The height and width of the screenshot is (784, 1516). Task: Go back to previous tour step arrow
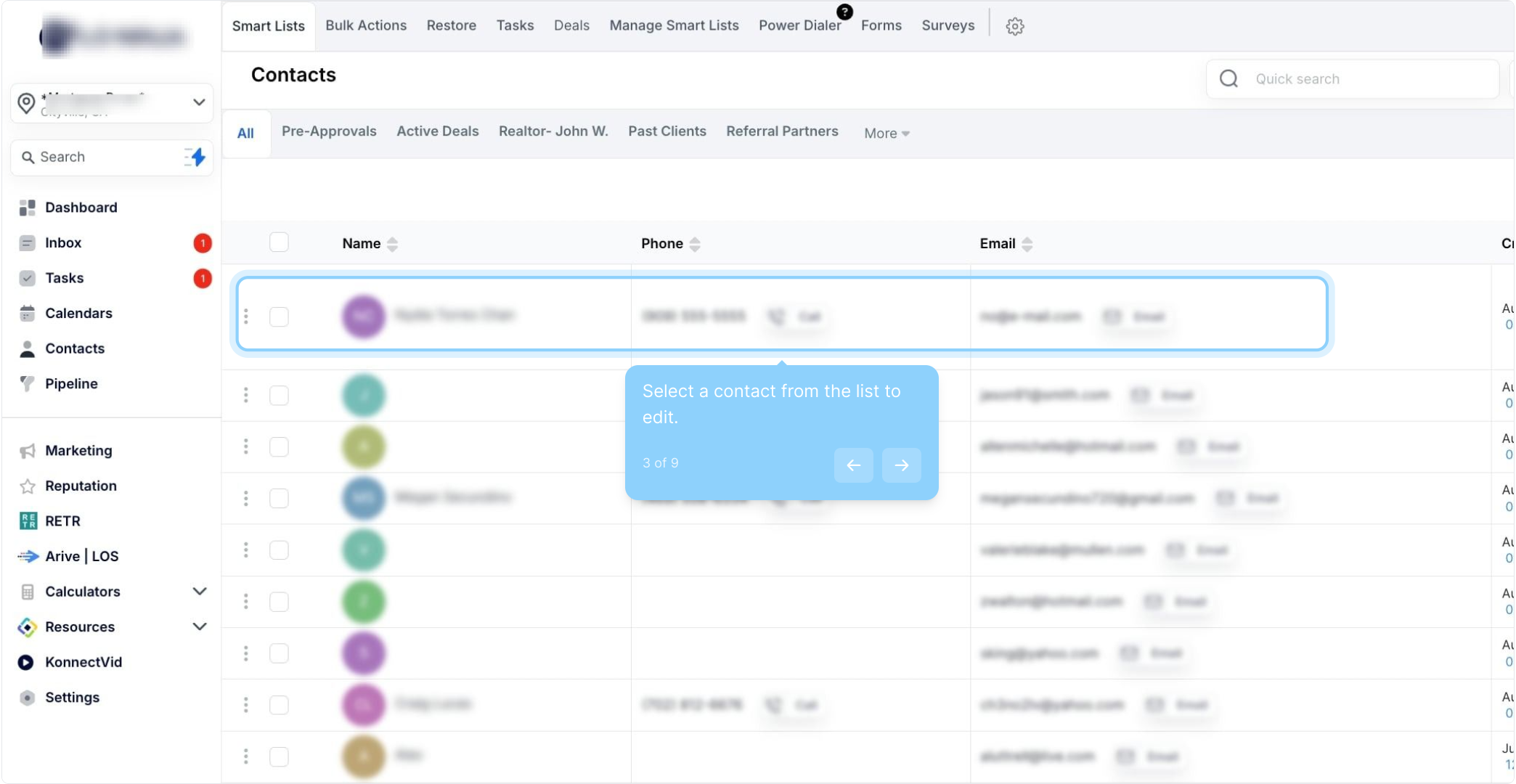coord(853,465)
